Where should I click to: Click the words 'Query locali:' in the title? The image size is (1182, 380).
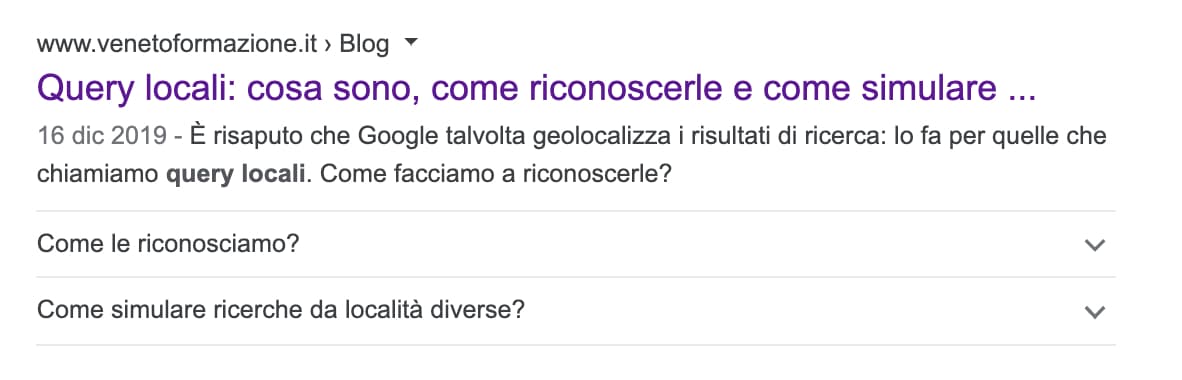[136, 90]
